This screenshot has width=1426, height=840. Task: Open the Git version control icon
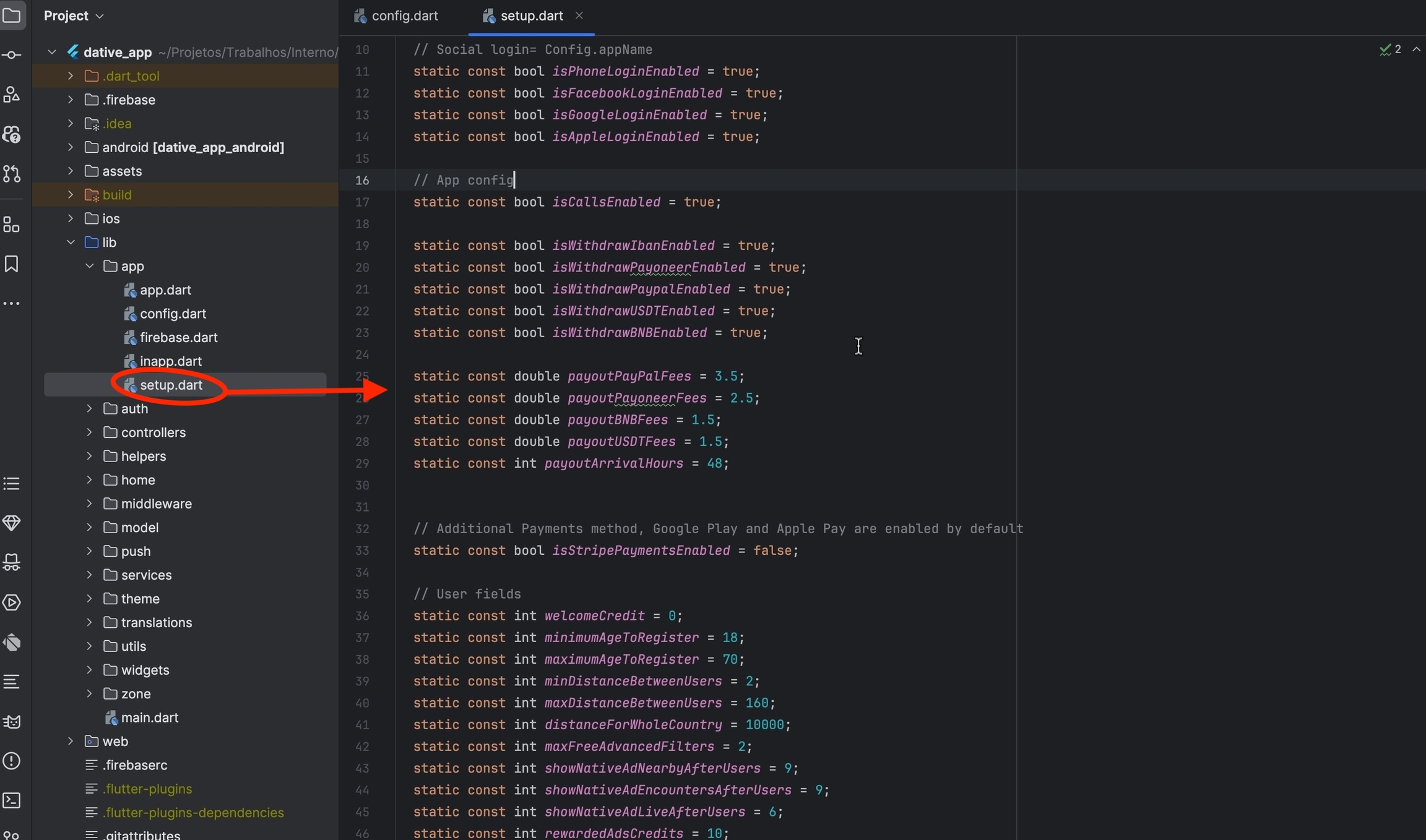coord(12,834)
